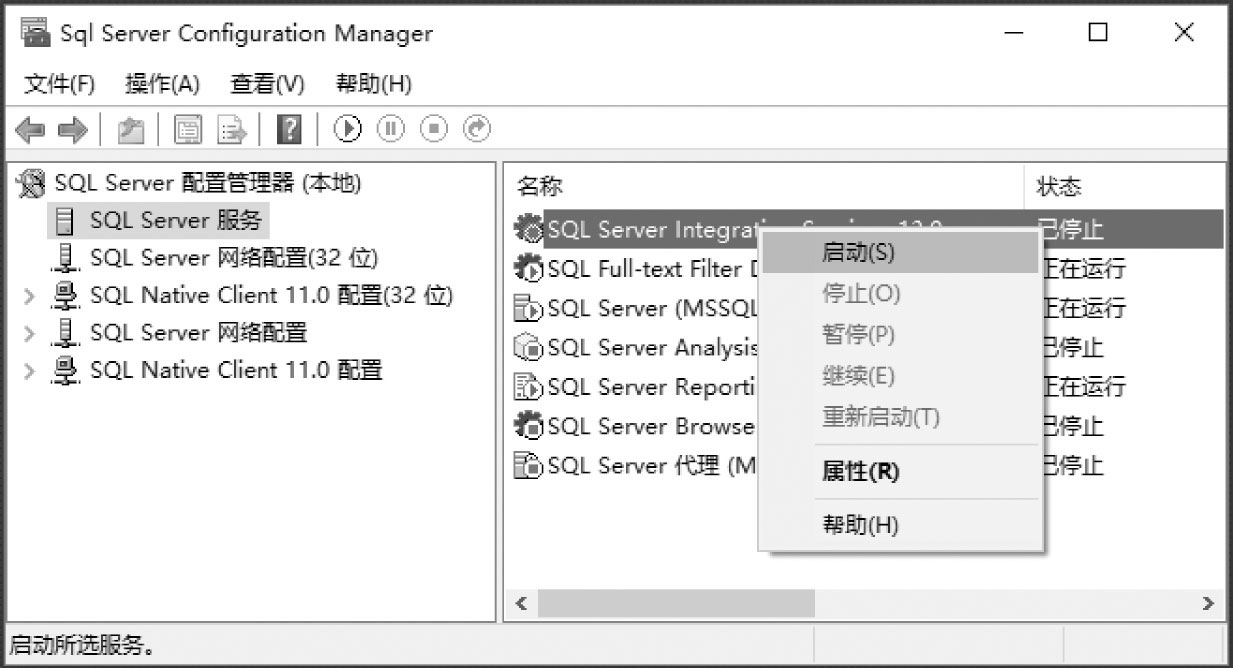Select the SQL Server 网络配置 item without 32 位
Screen dimensions: 1233x668
coord(198,333)
